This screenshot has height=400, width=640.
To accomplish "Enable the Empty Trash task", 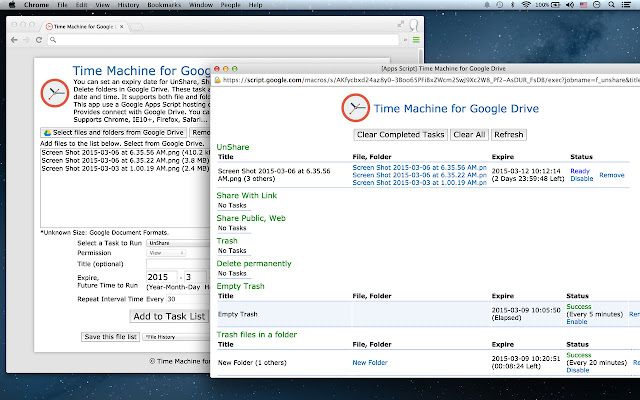I will pyautogui.click(x=577, y=322).
